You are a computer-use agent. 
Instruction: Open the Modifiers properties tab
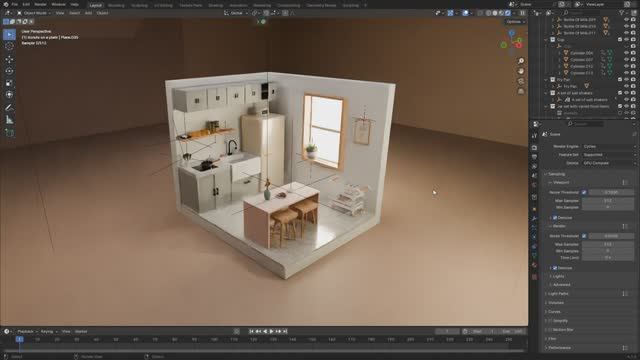pyautogui.click(x=534, y=219)
